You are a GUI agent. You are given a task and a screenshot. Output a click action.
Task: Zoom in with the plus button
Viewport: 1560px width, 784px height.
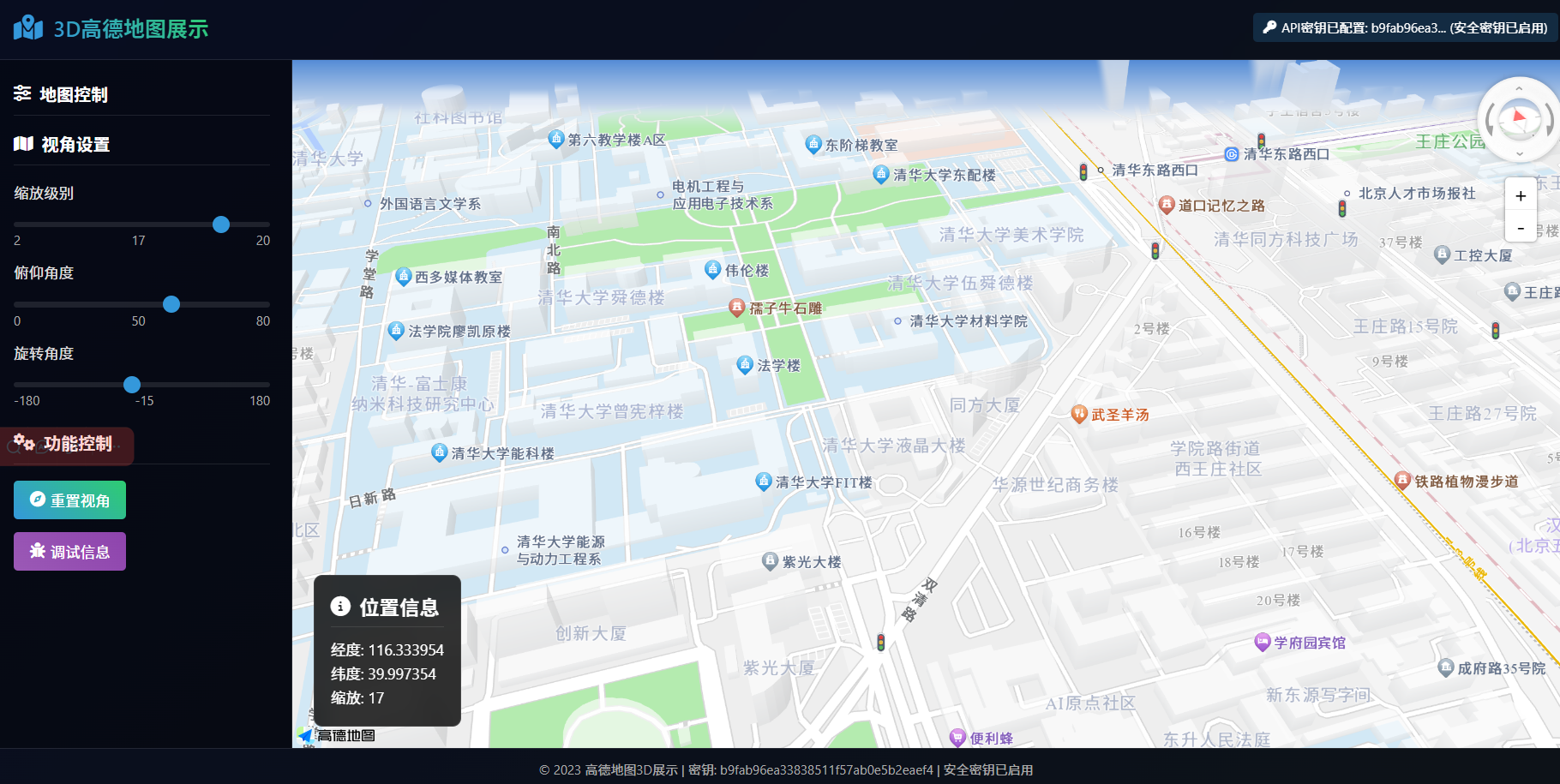pos(1521,195)
